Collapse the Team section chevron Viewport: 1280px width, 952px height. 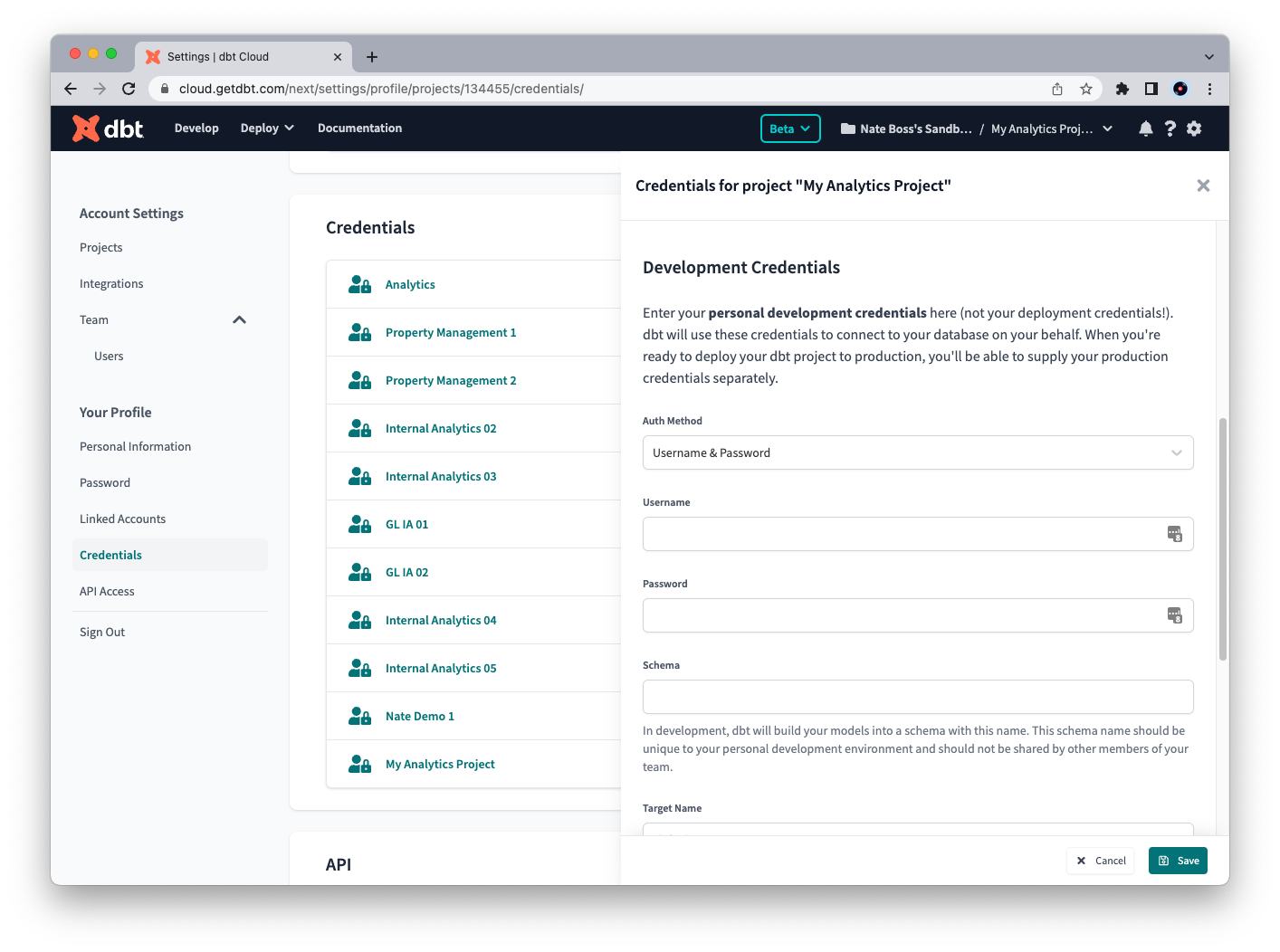239,319
